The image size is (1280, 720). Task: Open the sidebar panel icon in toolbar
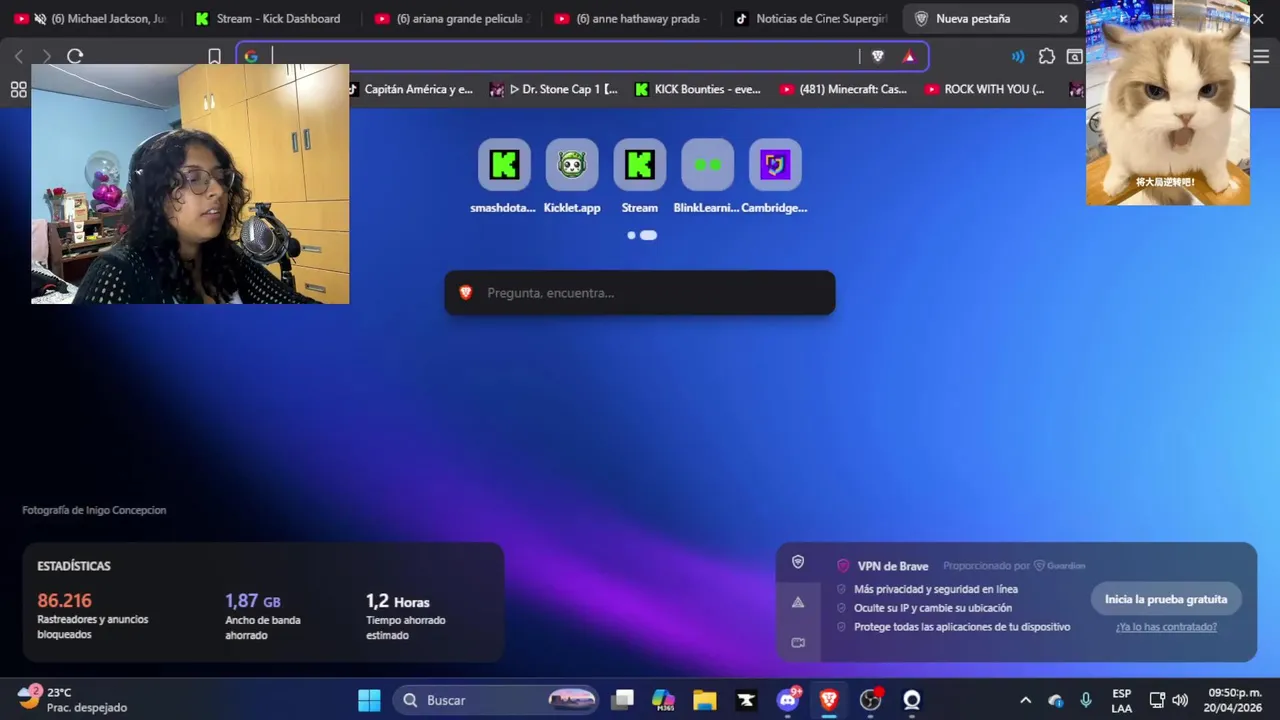coord(1074,57)
